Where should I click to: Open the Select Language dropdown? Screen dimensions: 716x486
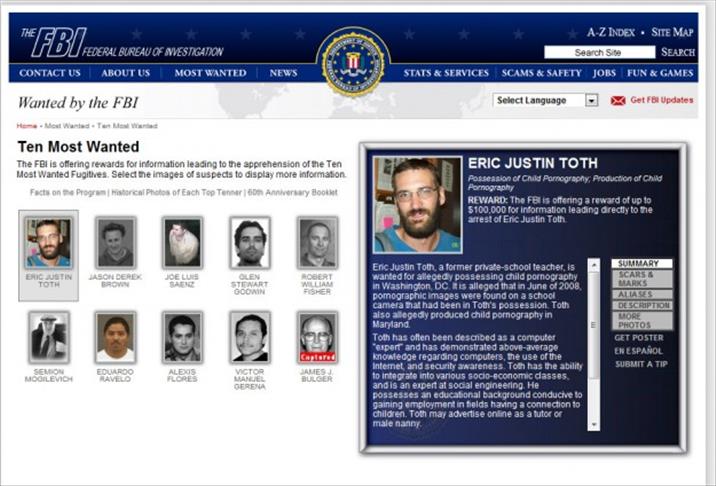click(x=545, y=100)
